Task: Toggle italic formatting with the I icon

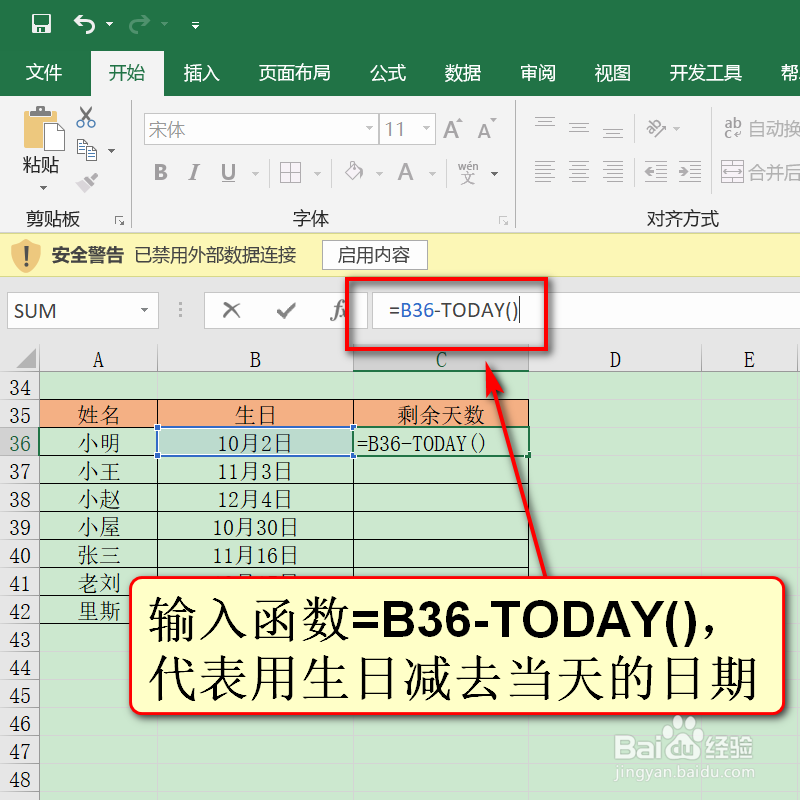Action: pyautogui.click(x=194, y=171)
